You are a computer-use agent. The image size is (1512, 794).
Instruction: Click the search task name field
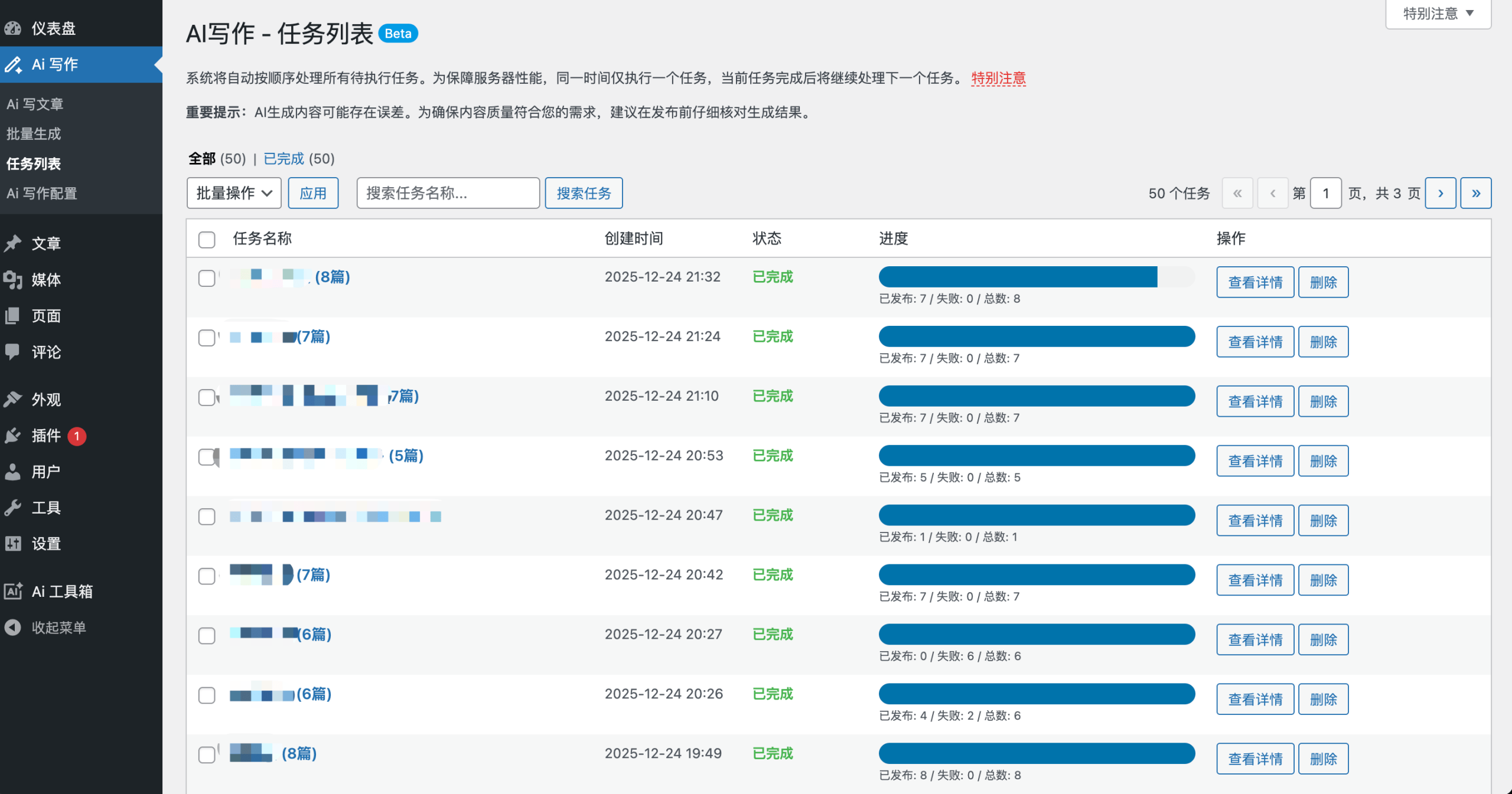tap(448, 193)
